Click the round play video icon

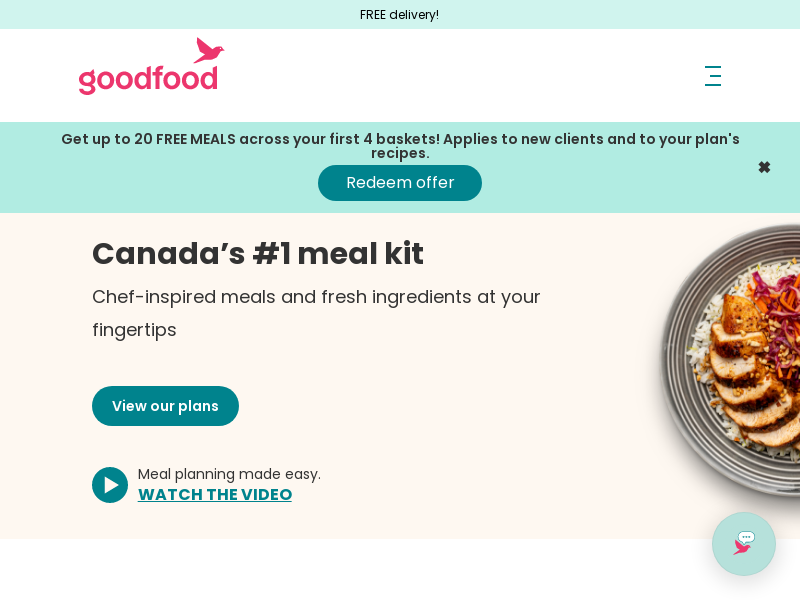coord(110,485)
